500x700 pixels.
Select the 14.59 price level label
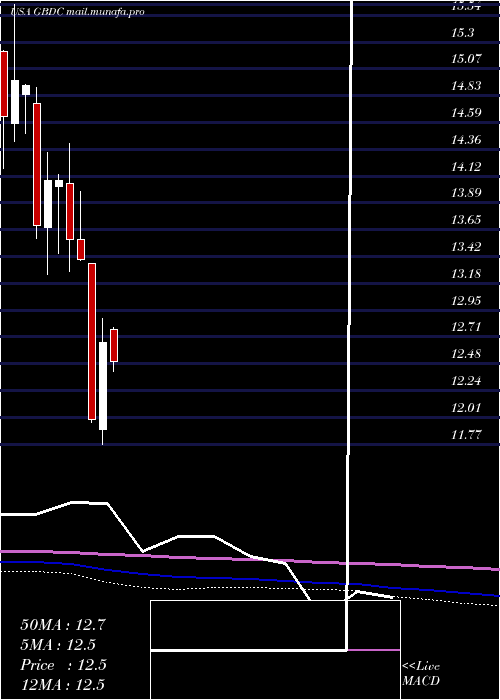click(466, 112)
